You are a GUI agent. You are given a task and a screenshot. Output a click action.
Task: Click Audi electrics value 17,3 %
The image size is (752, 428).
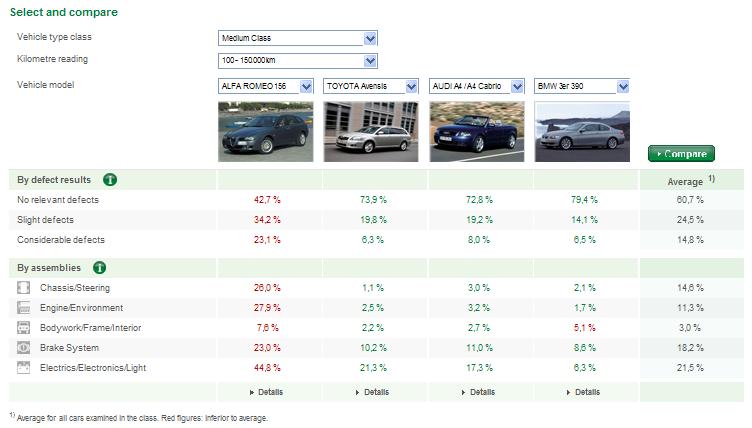[x=479, y=368]
